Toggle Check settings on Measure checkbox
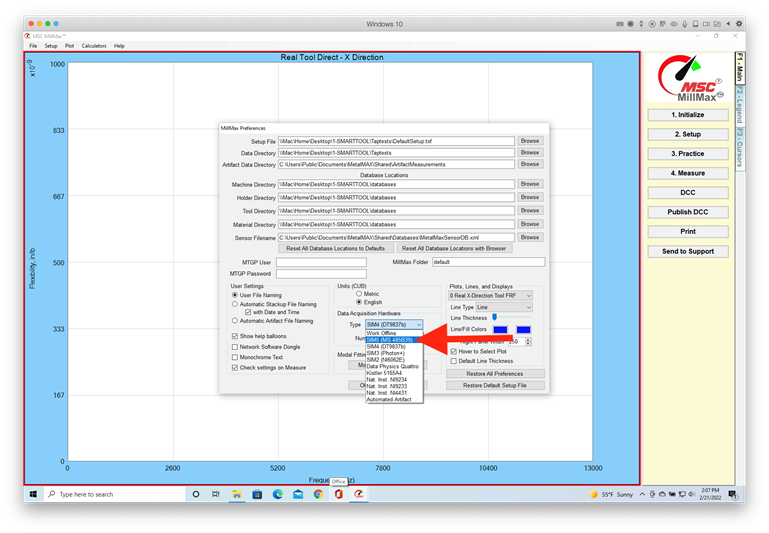This screenshot has width=769, height=533. (x=235, y=368)
